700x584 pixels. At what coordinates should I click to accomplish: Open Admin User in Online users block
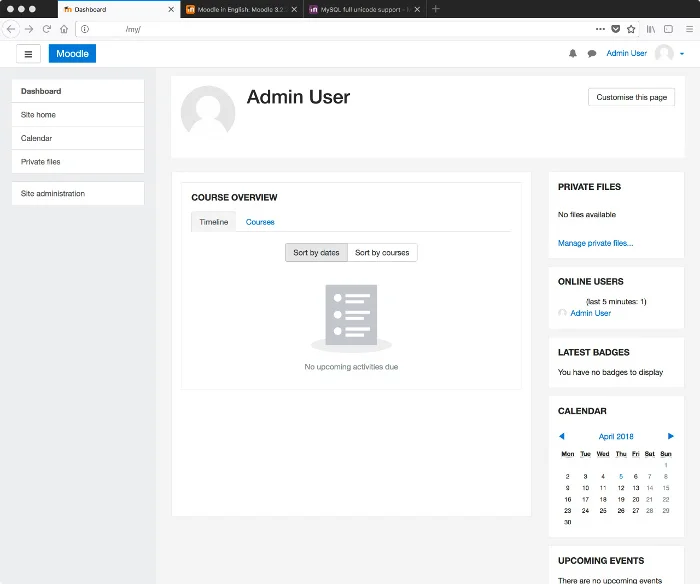591,313
